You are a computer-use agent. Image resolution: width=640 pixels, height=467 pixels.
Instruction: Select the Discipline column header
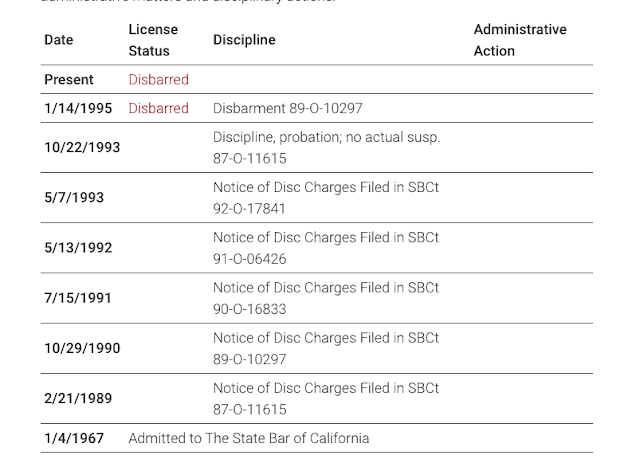(x=244, y=40)
